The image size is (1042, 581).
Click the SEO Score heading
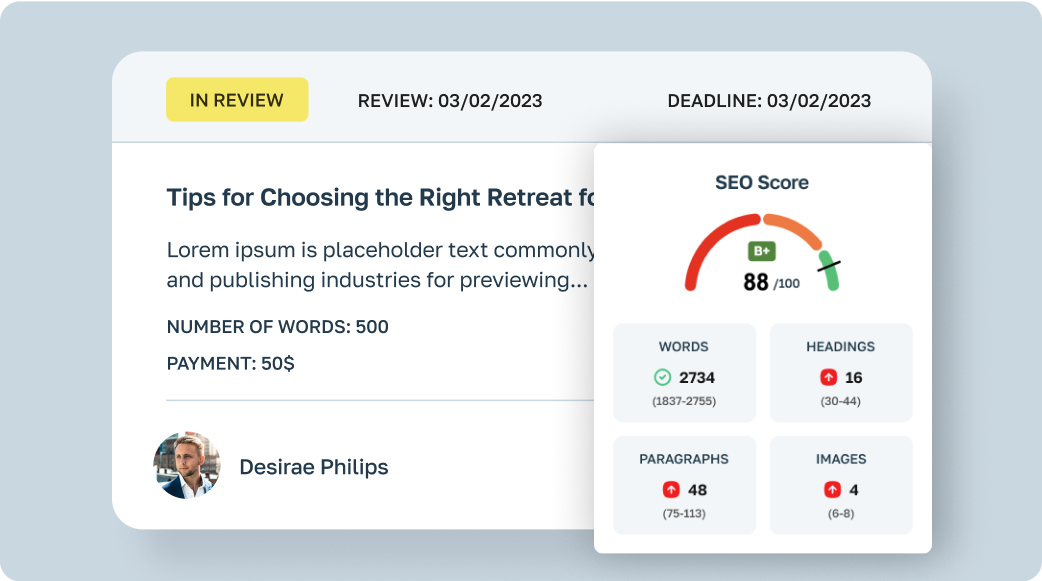[762, 182]
